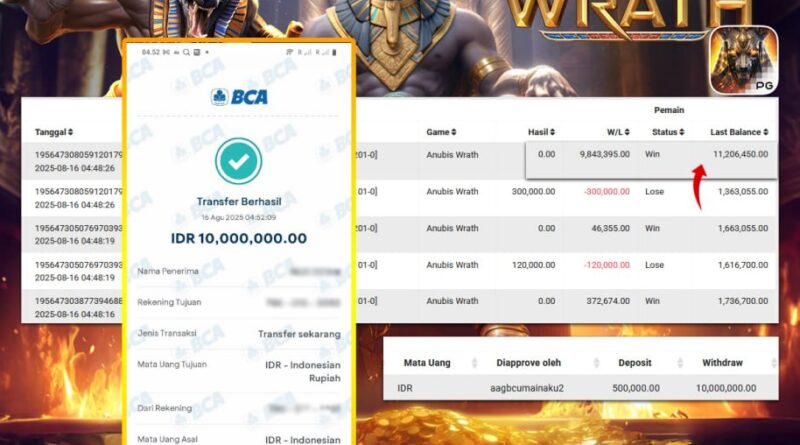
Task: Sort table by Last Balance column arrows
Action: [766, 132]
